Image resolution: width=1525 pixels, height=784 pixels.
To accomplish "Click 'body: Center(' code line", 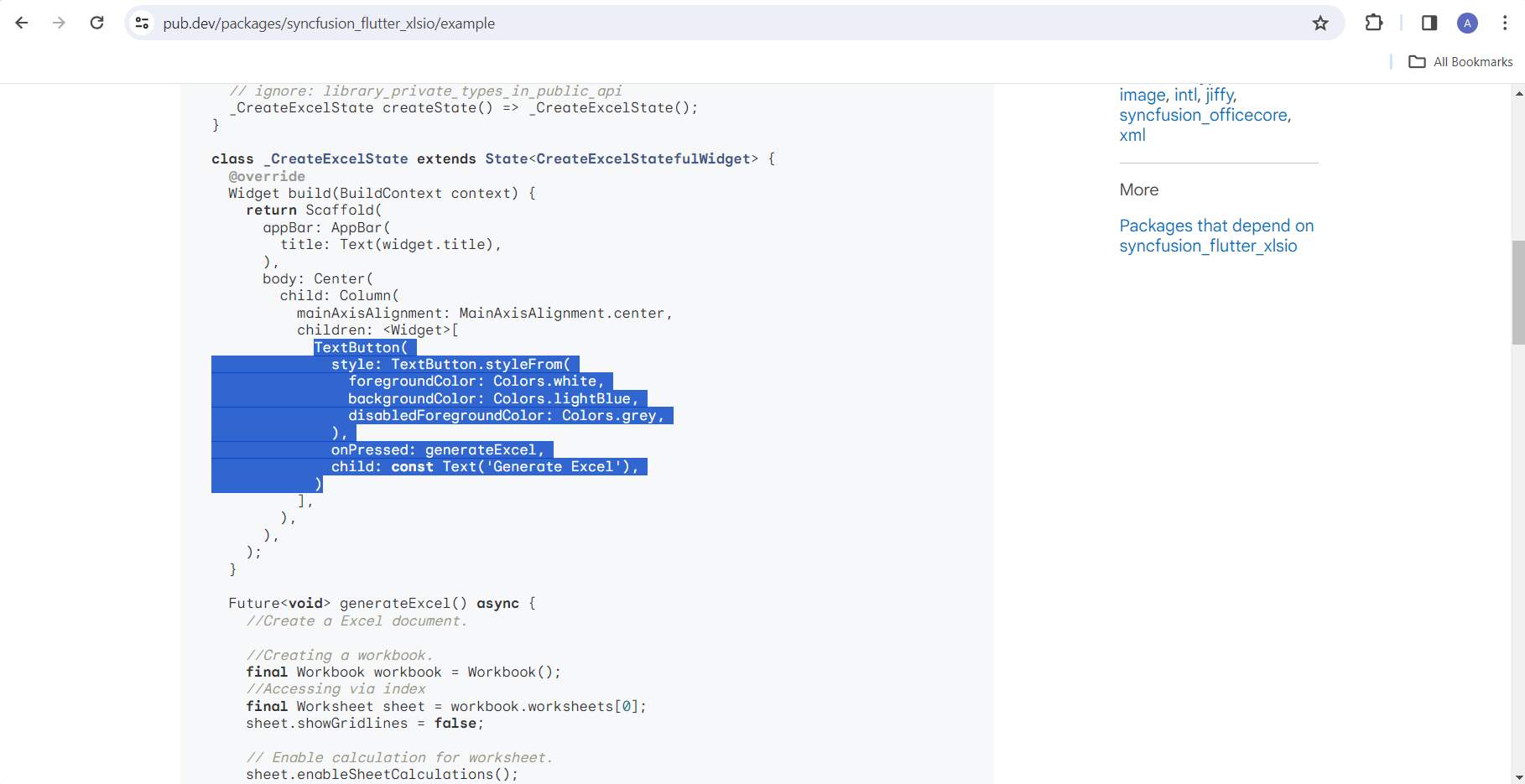I will point(318,279).
